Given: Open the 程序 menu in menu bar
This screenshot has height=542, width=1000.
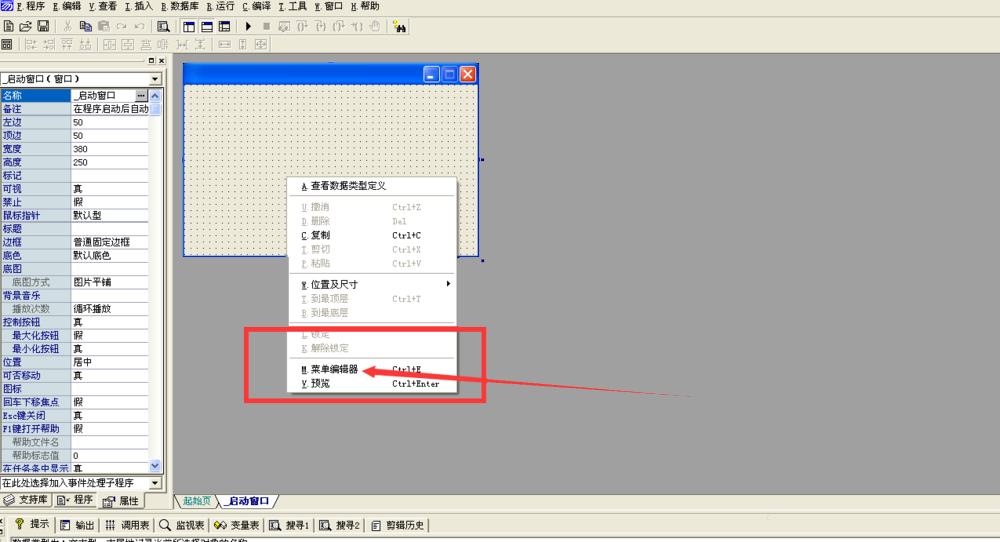Looking at the screenshot, I should coord(31,6).
